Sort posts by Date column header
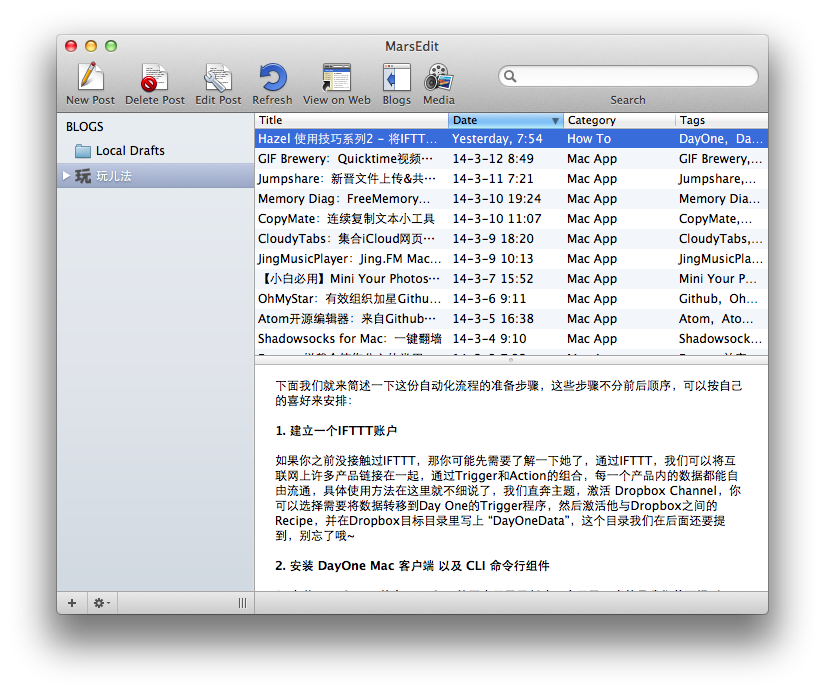Screen dimensions: 825x693 coord(506,120)
